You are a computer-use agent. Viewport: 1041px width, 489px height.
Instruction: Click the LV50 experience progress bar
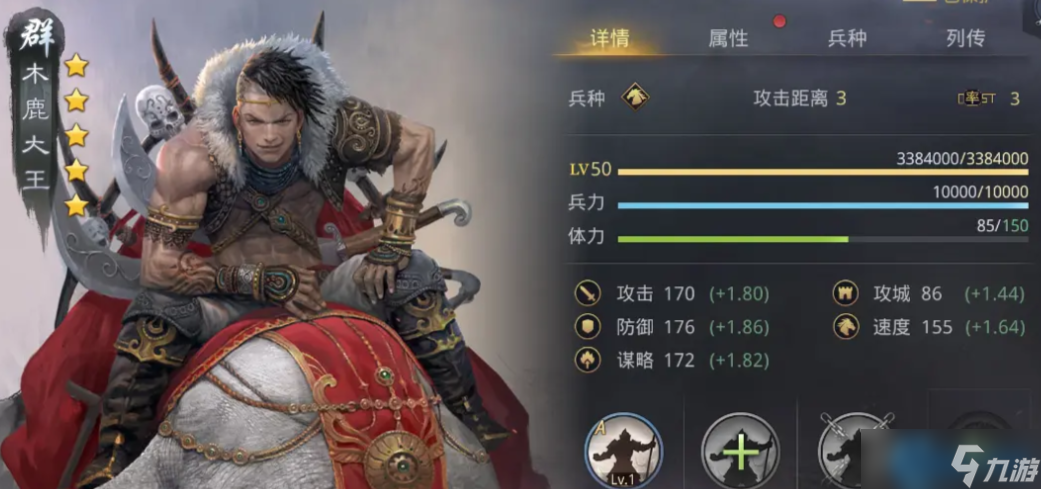click(x=823, y=172)
